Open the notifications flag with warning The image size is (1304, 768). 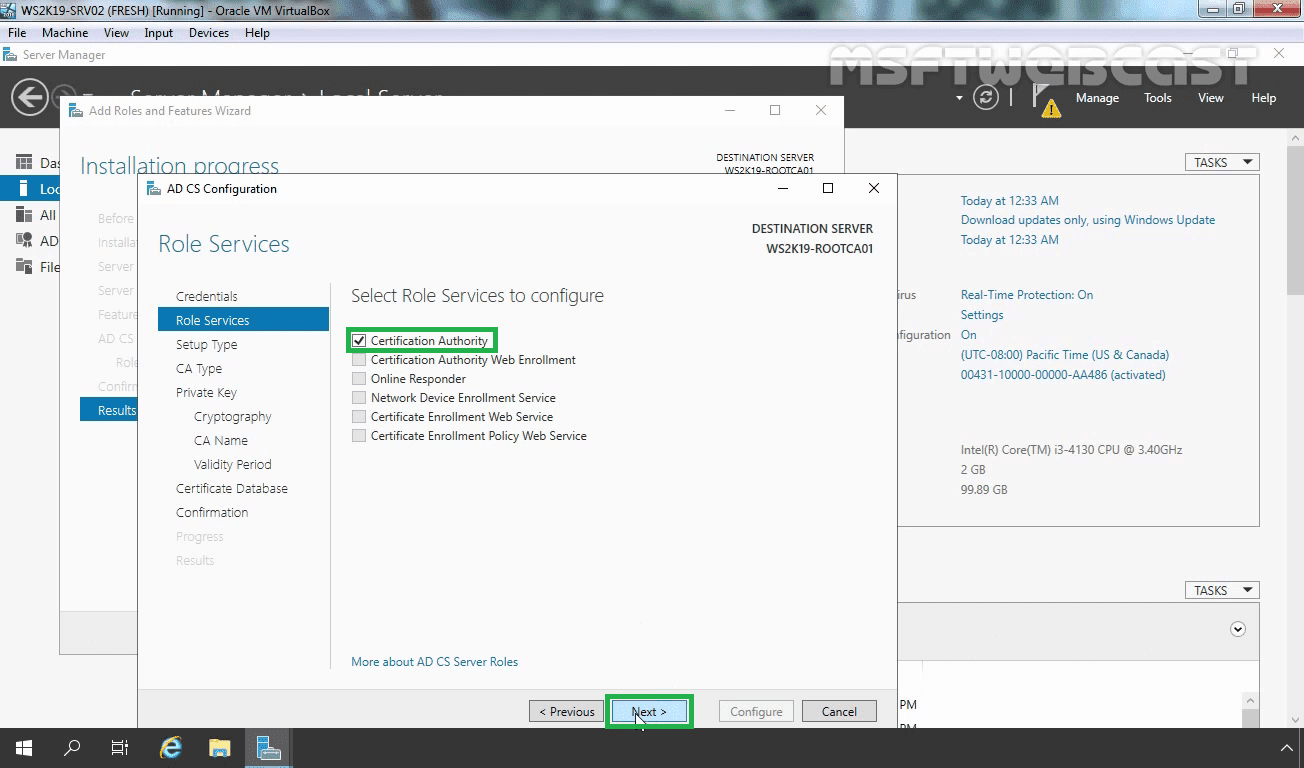(x=1047, y=99)
